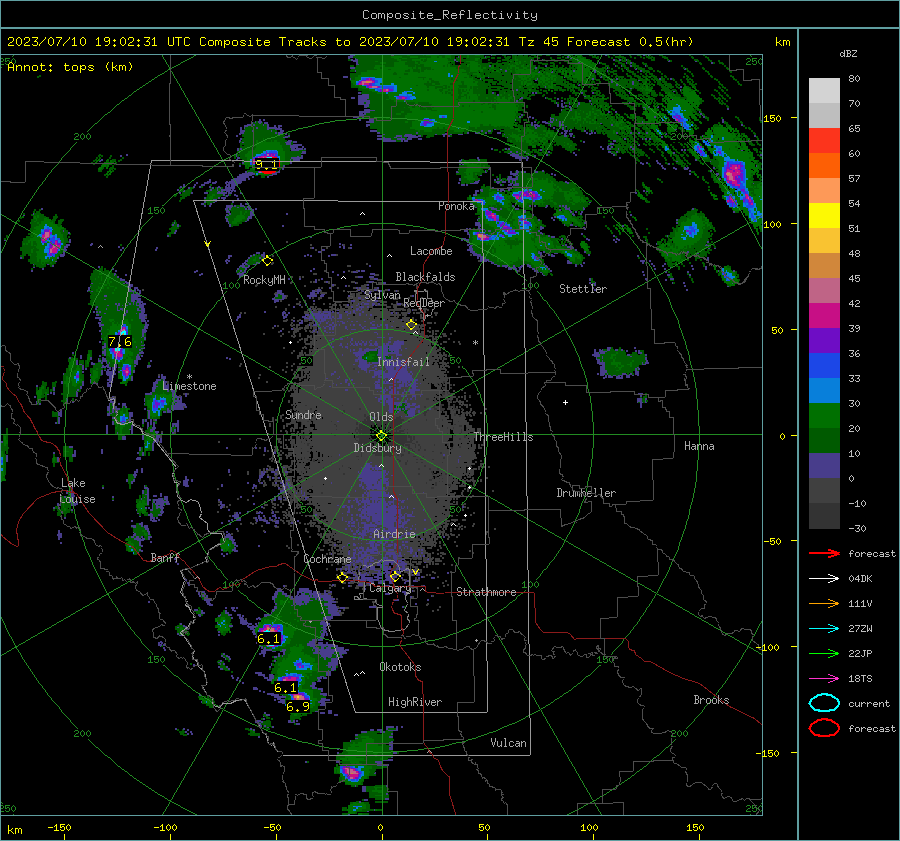Select the 6.9 storm top label
900x841 pixels.
point(298,707)
